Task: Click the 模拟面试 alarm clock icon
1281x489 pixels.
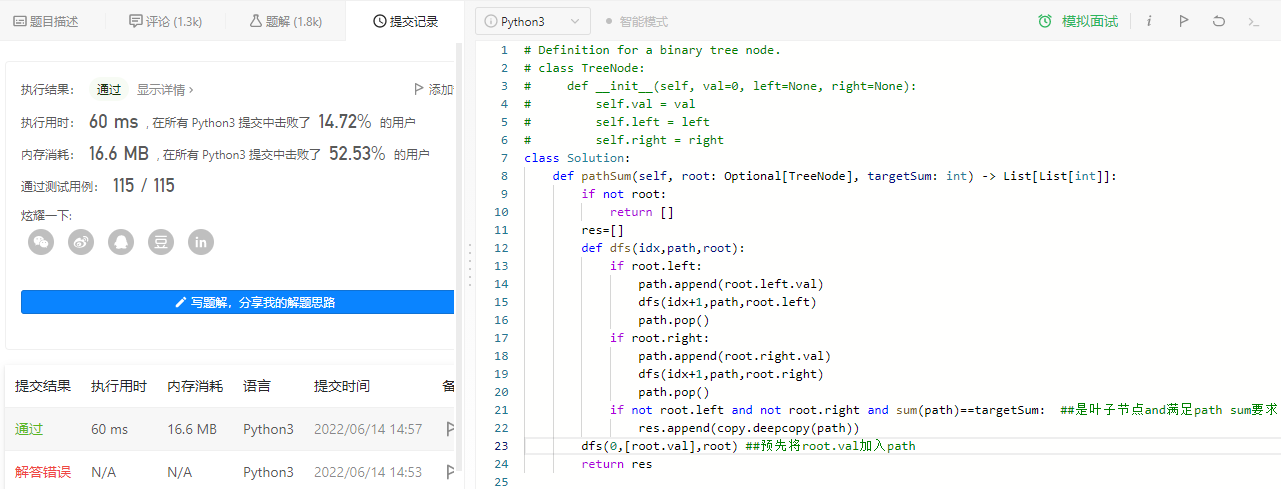Action: [1045, 21]
